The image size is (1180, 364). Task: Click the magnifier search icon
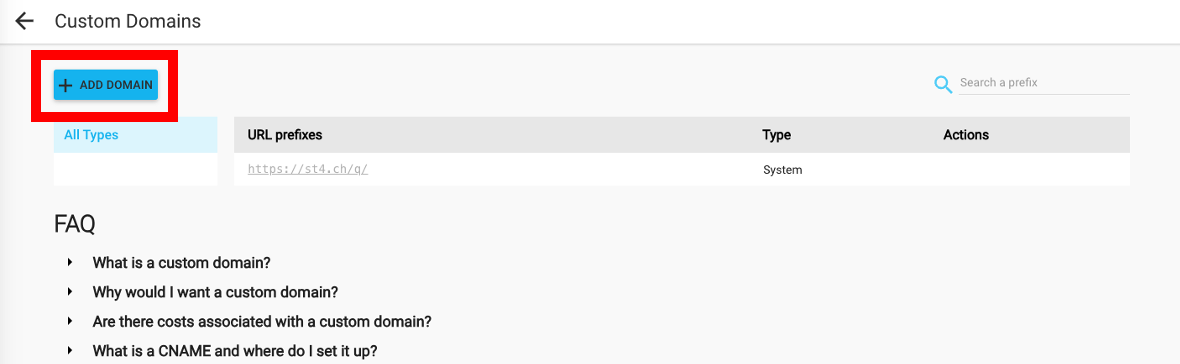(x=943, y=84)
